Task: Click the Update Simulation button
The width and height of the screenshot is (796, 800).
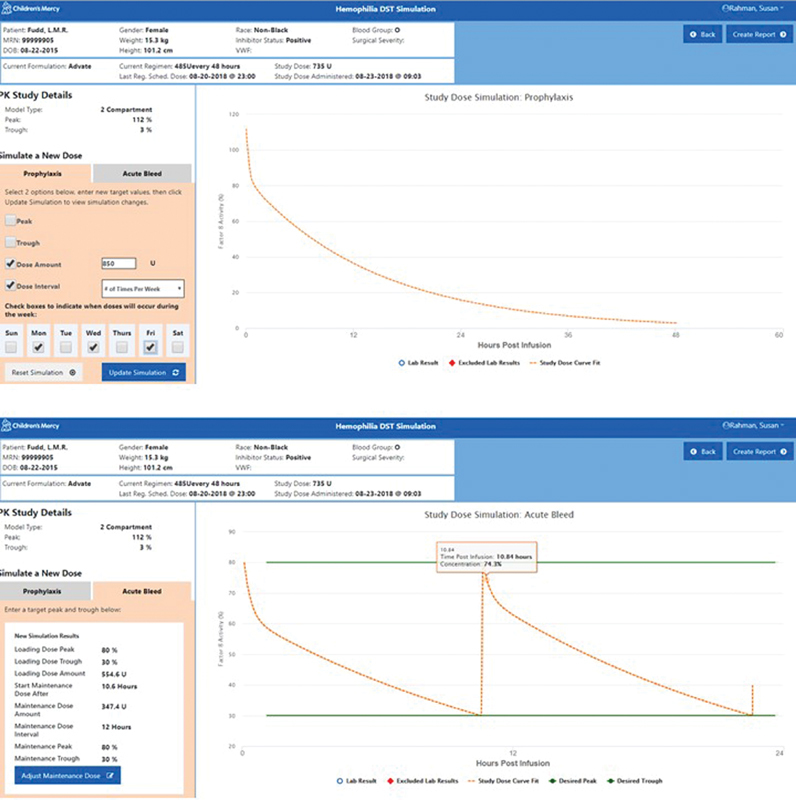Action: tap(143, 372)
